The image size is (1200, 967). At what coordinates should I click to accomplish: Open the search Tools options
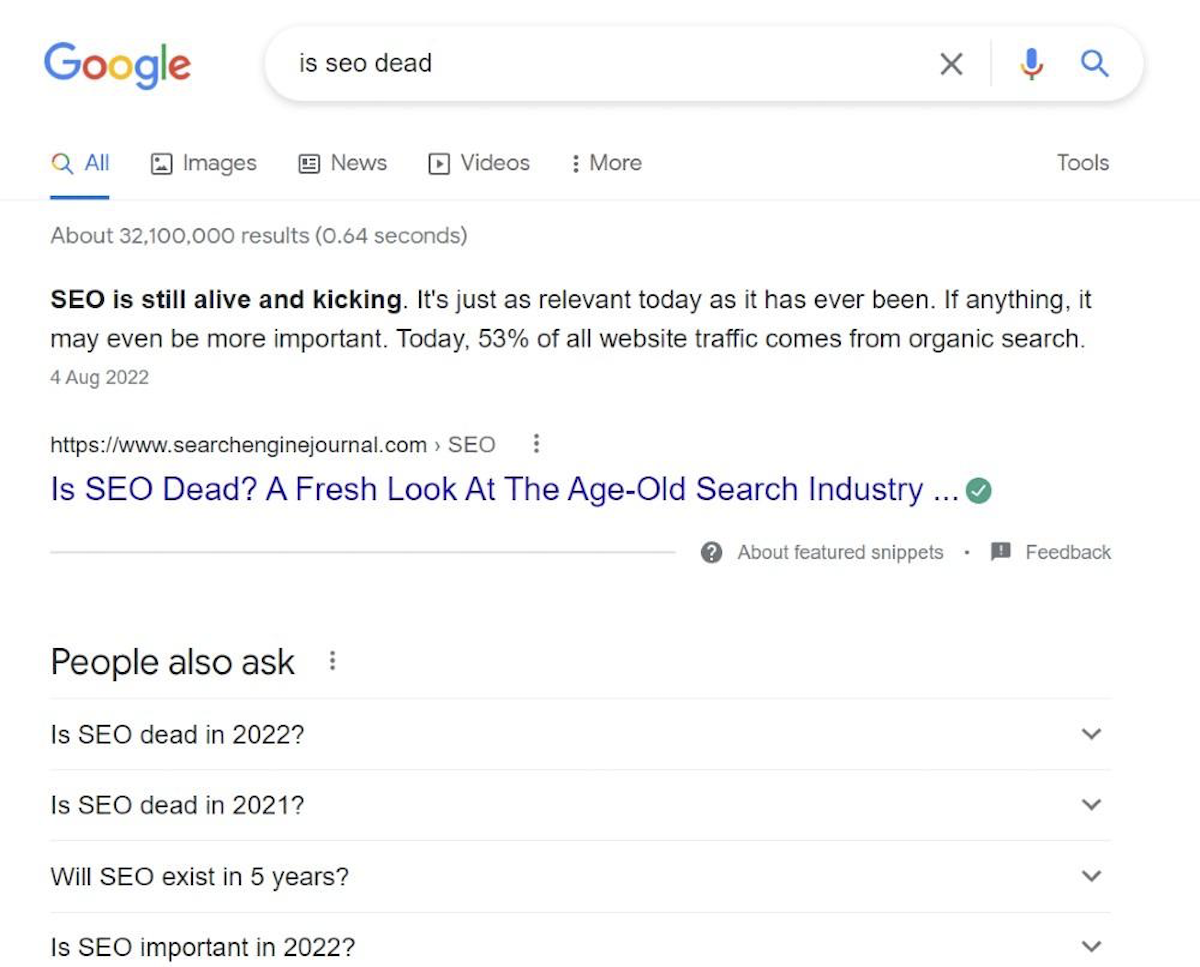click(1082, 162)
